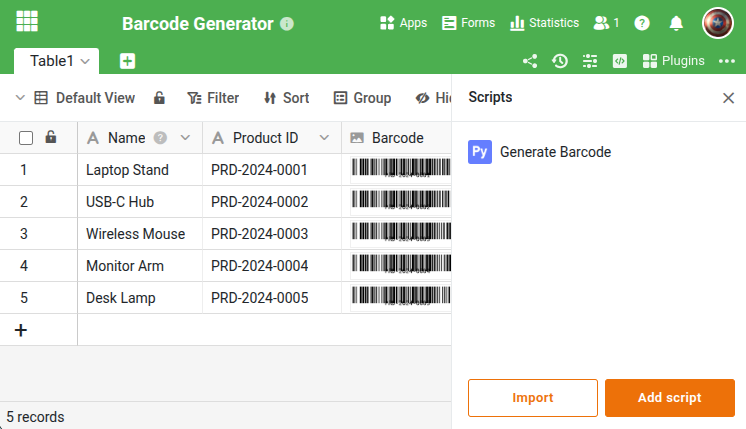Image resolution: width=746 pixels, height=429 pixels.
Task: Open the Generate Barcode script
Action: pos(555,152)
